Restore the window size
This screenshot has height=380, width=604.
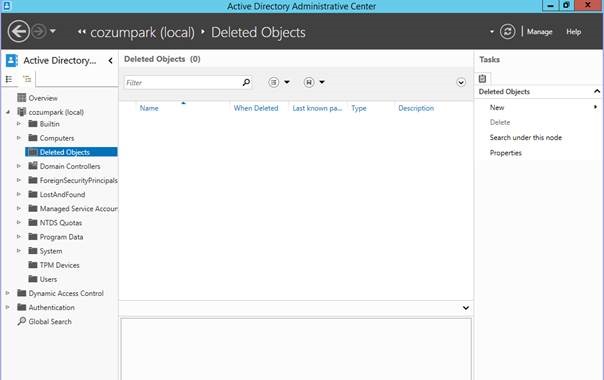pyautogui.click(x=566, y=5)
